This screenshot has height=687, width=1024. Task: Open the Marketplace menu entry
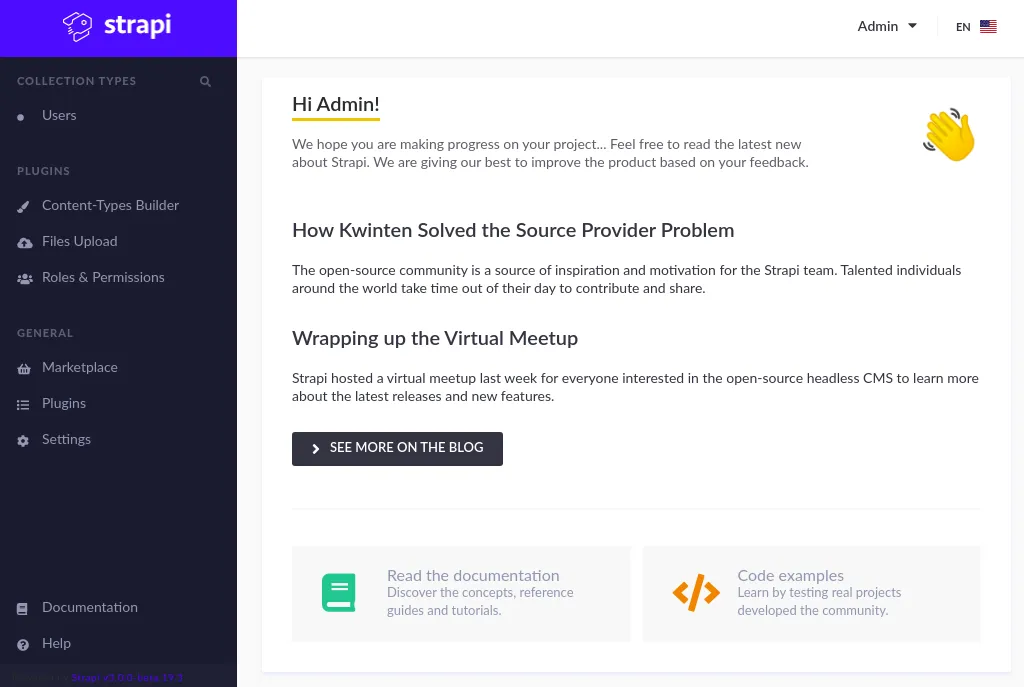pos(80,367)
